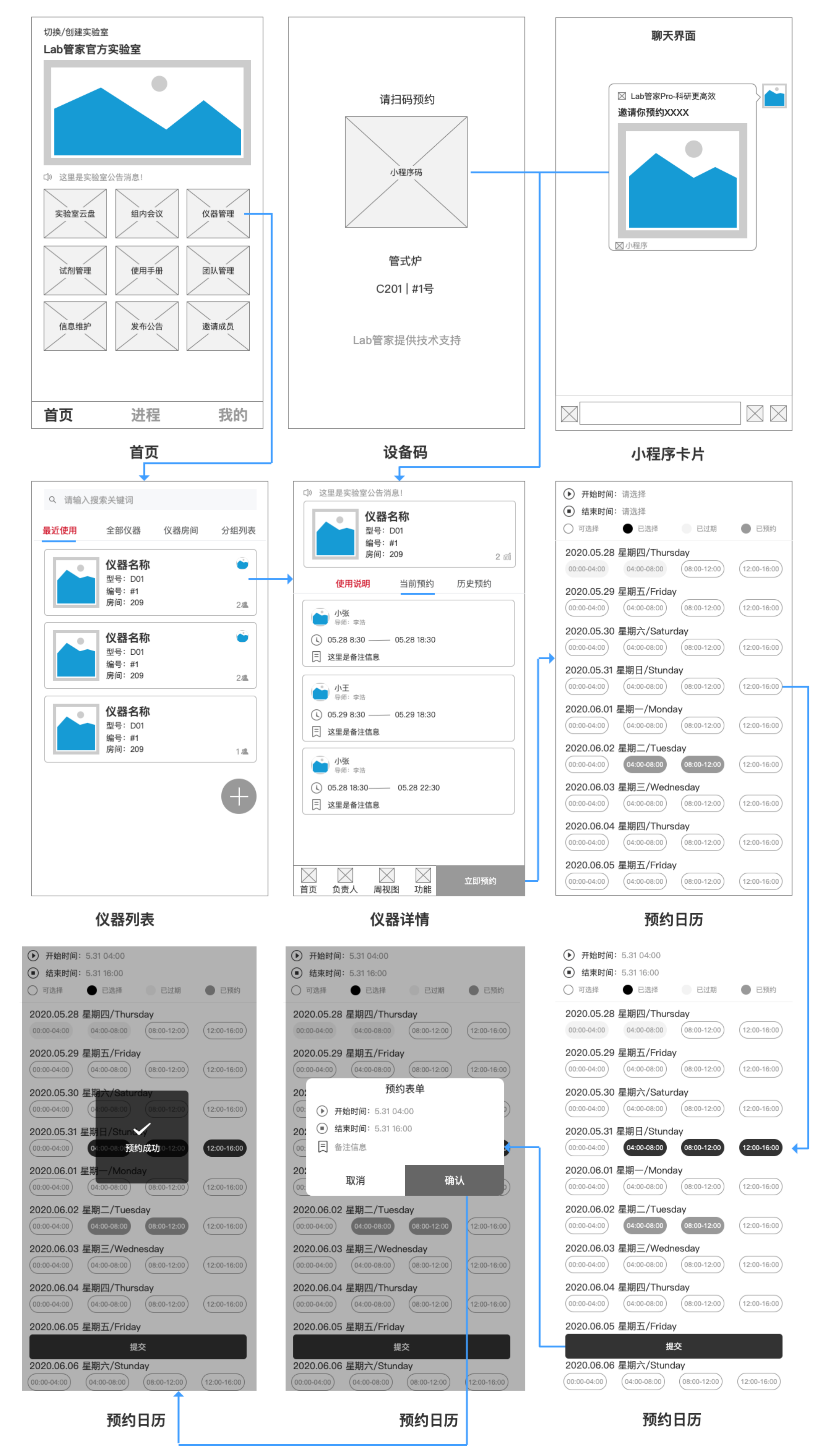Open 组内会议 on the home page grid
819x1456 pixels.
tap(147, 214)
